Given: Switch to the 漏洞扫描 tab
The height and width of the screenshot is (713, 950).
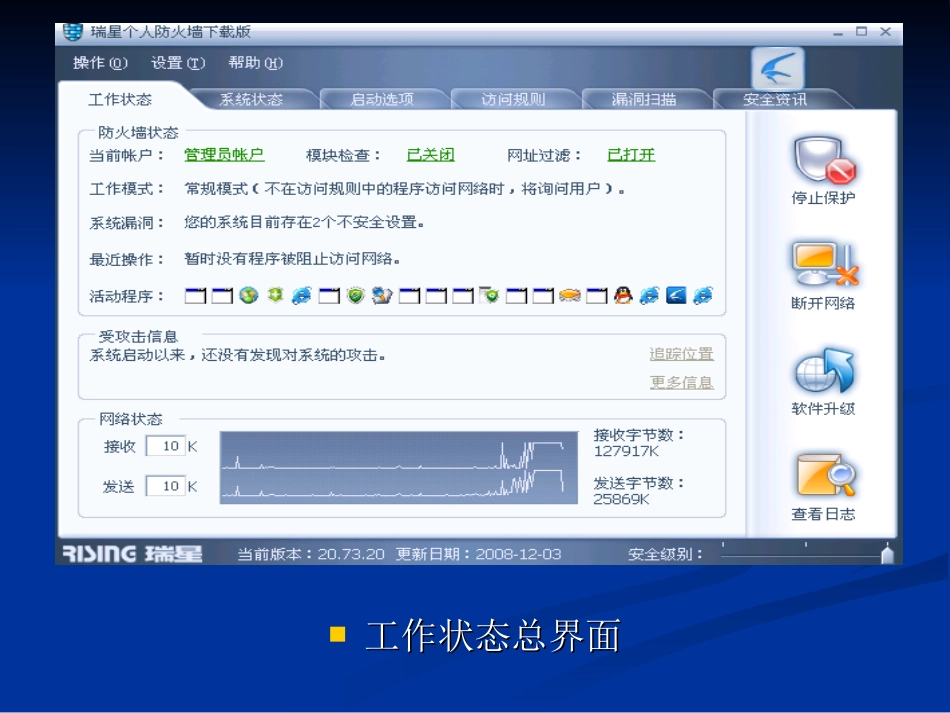Looking at the screenshot, I should pos(644,99).
